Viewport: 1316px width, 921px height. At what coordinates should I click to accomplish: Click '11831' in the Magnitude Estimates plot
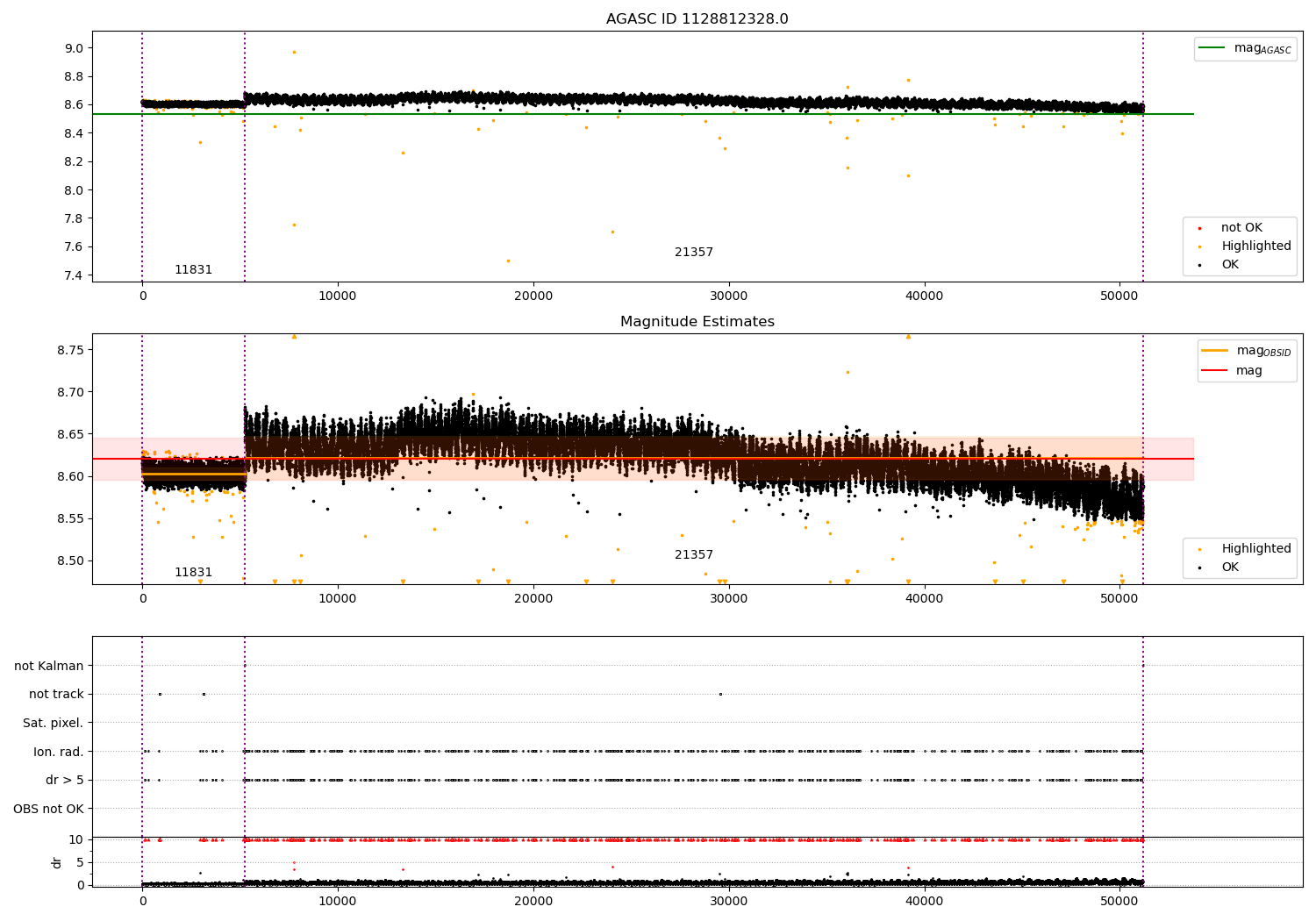(193, 573)
